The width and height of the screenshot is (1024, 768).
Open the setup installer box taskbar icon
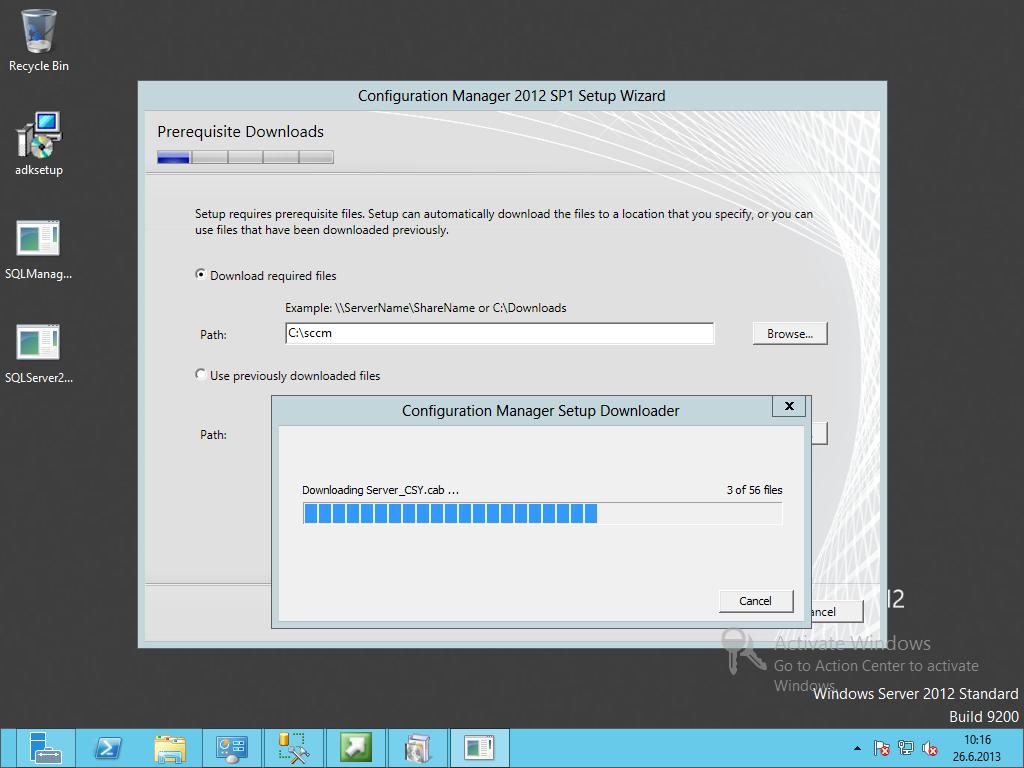417,748
